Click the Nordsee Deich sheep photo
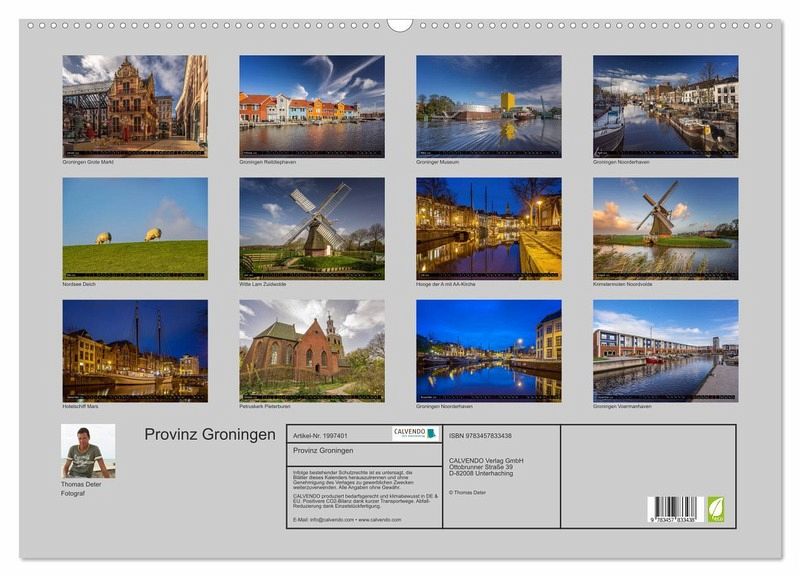This screenshot has height=577, width=800. click(135, 229)
